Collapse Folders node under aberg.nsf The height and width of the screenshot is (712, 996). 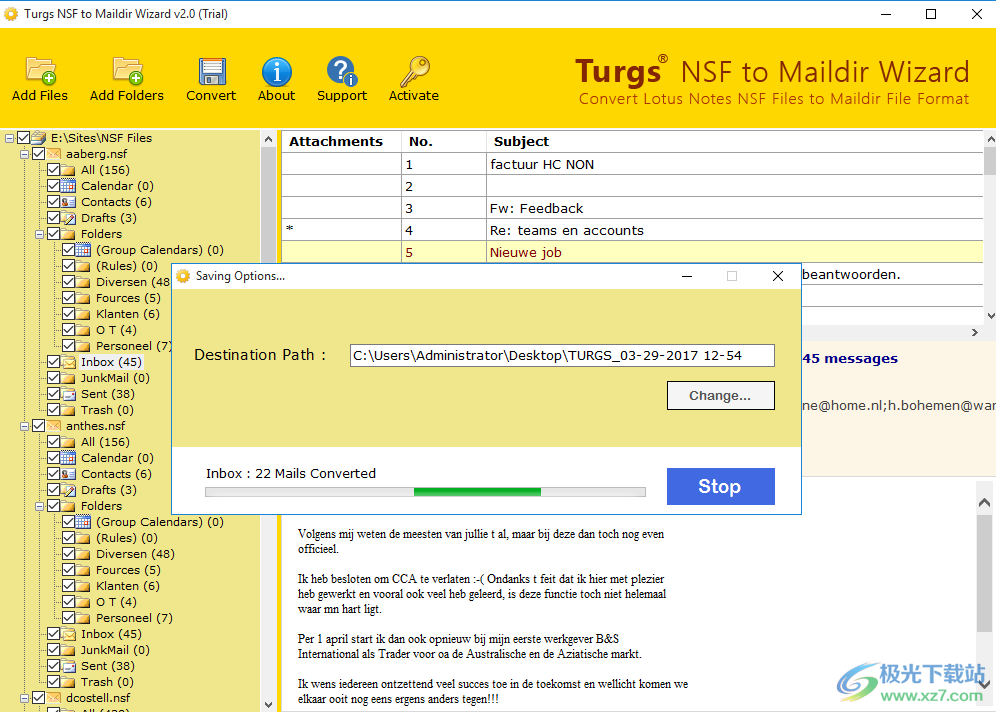click(39, 234)
